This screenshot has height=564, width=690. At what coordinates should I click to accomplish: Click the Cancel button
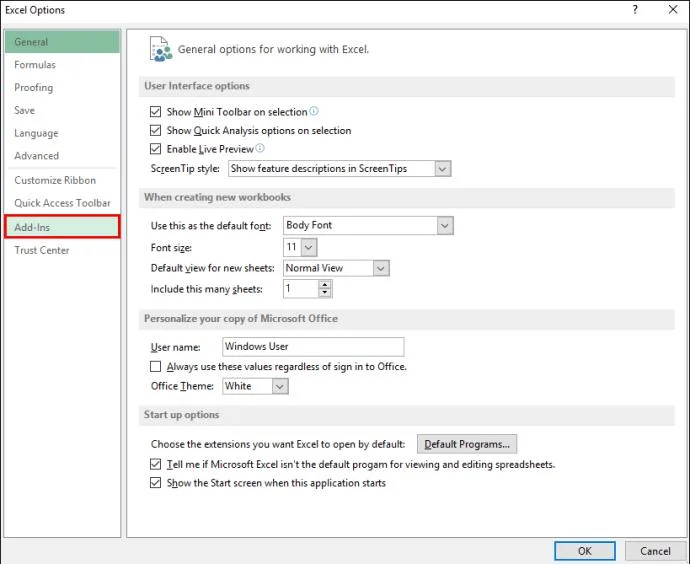pos(655,551)
